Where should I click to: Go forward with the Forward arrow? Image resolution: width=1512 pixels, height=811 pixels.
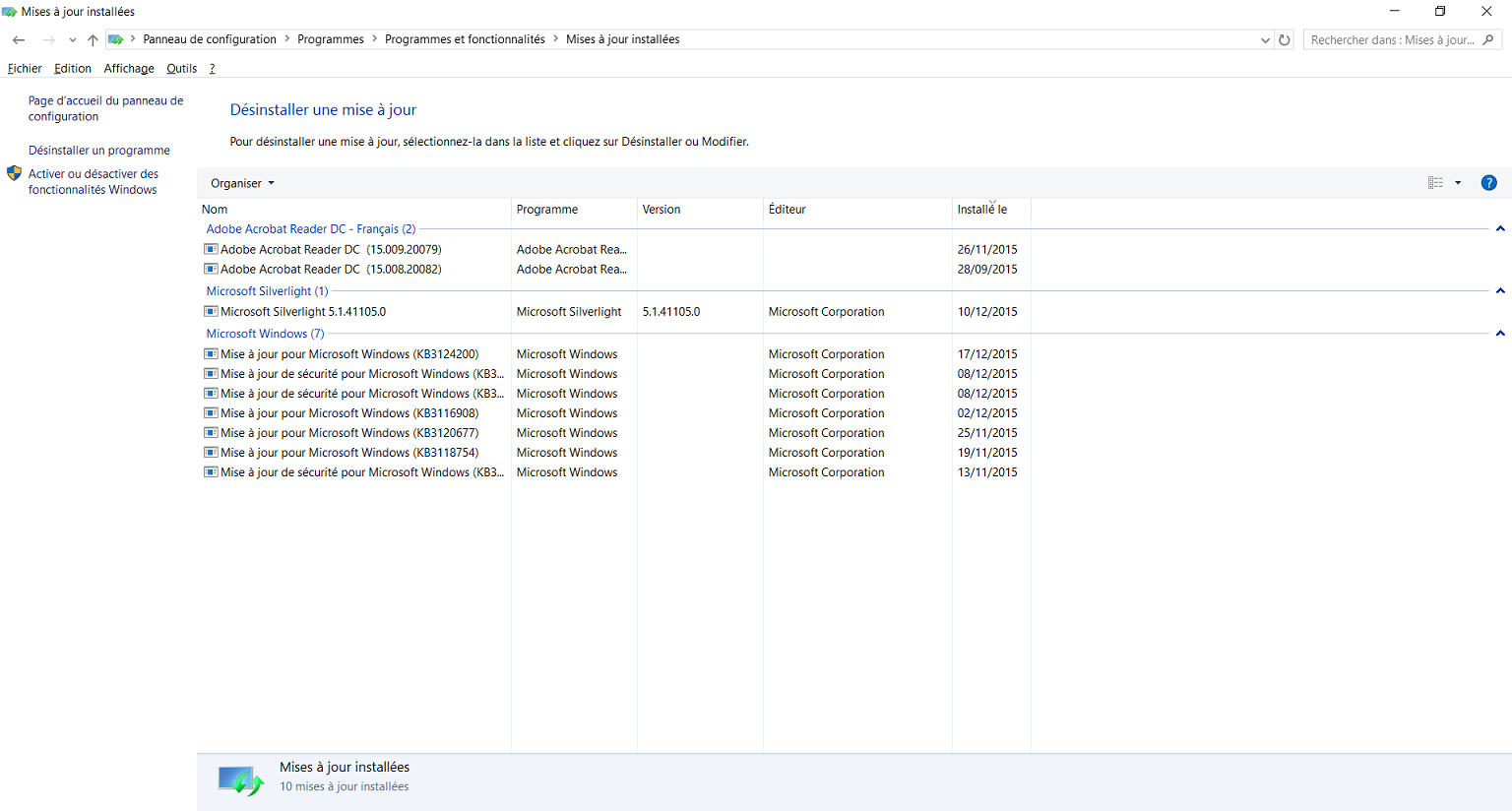48,40
